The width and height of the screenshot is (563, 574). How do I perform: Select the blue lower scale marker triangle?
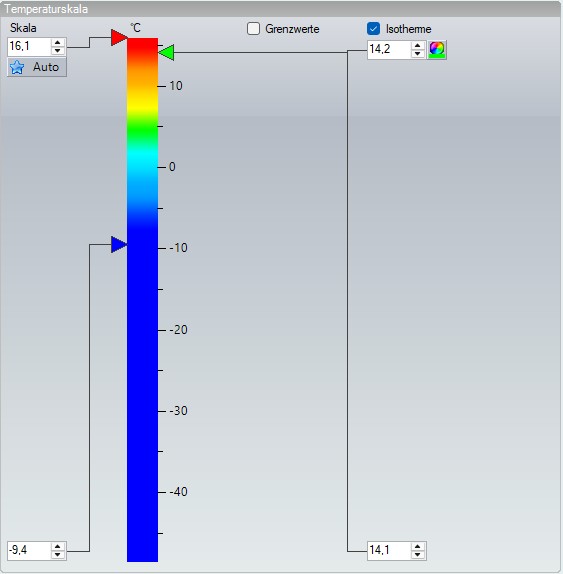119,245
